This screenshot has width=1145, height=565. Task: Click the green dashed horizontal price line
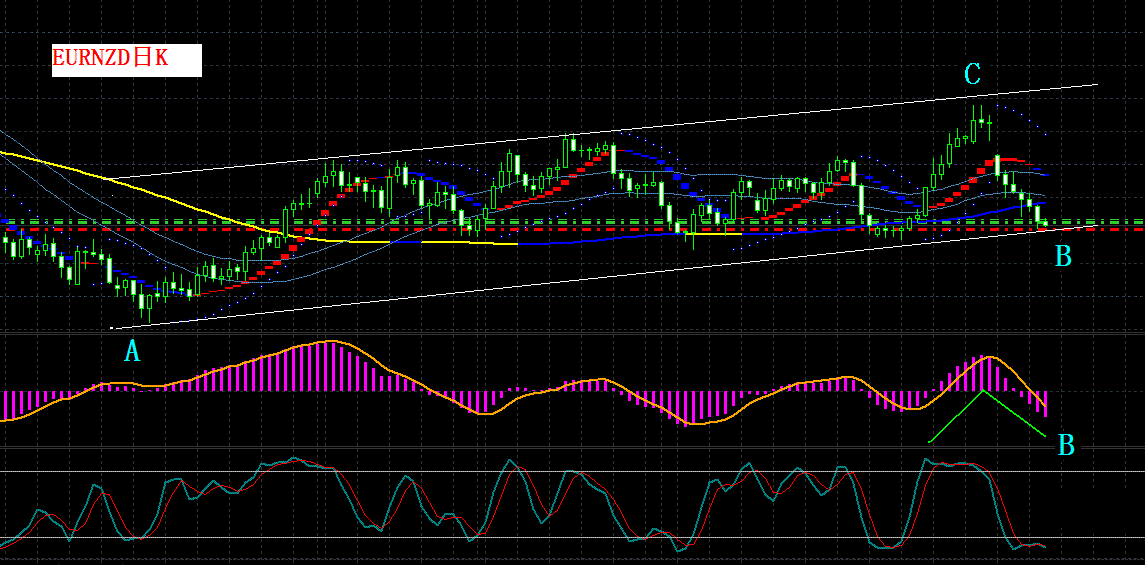pos(572,221)
